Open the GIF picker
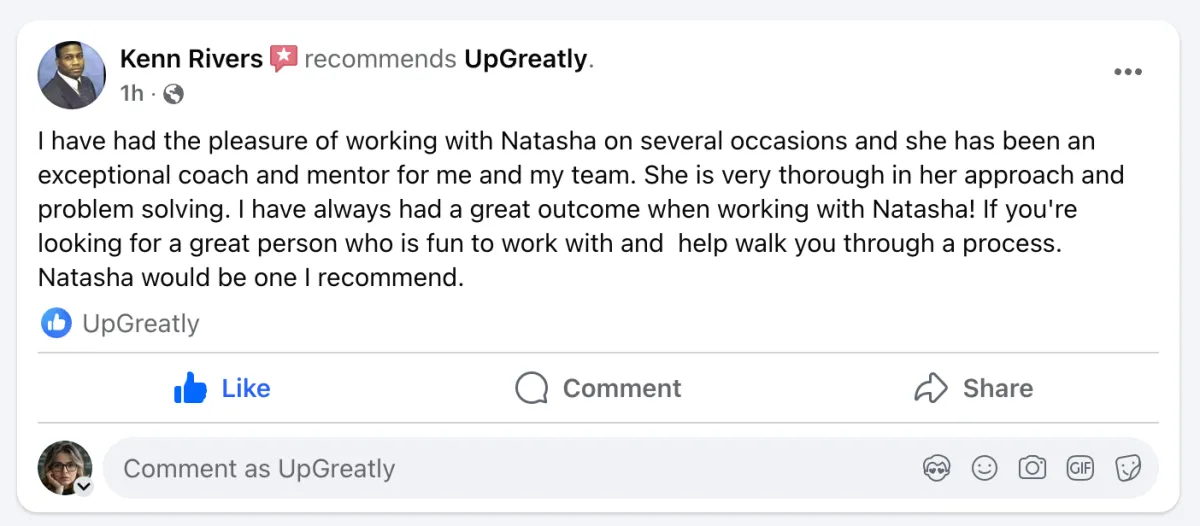This screenshot has width=1200, height=526. click(1080, 467)
